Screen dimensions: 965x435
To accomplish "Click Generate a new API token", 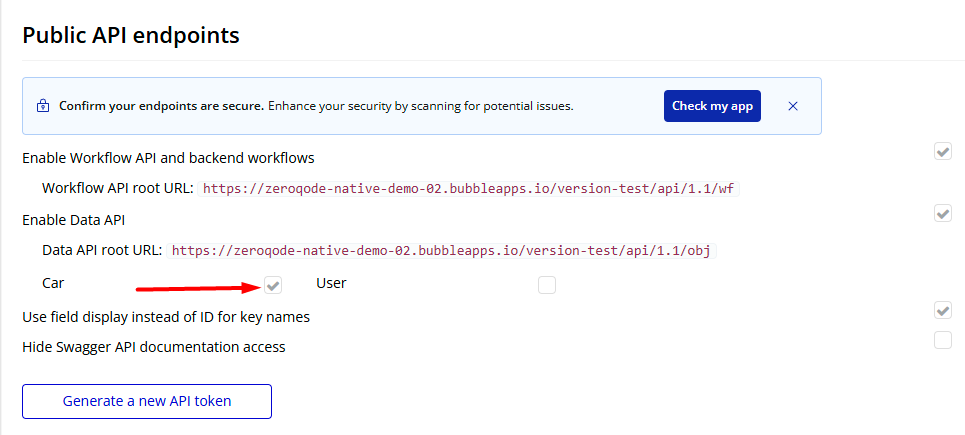I will click(x=147, y=401).
